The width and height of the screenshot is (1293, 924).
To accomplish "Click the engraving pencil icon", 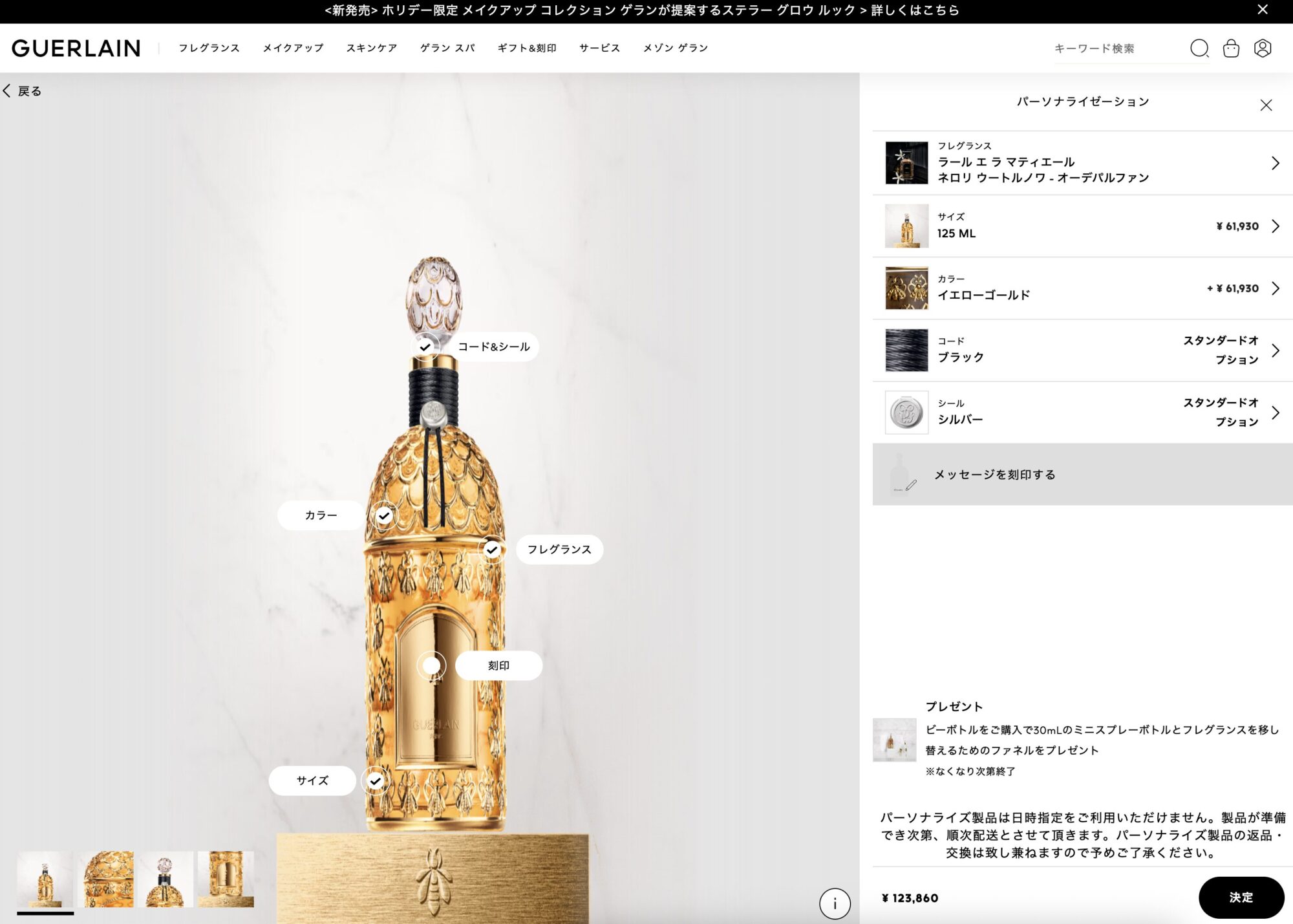I will pos(911,485).
